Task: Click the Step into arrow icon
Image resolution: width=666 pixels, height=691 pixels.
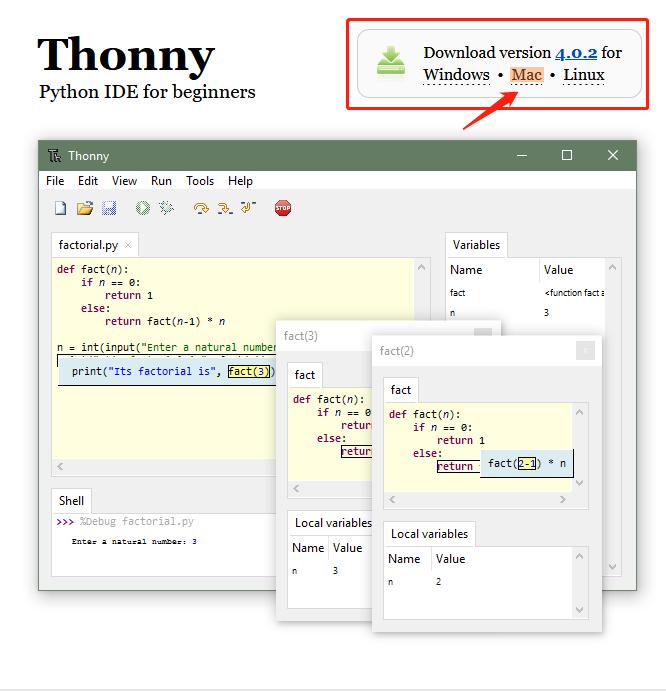Action: click(225, 208)
